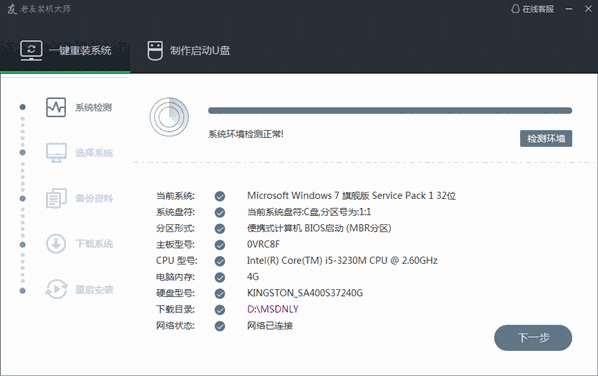Click the check mark beside 电脑内存
Image resolution: width=598 pixels, height=376 pixels.
[220, 277]
